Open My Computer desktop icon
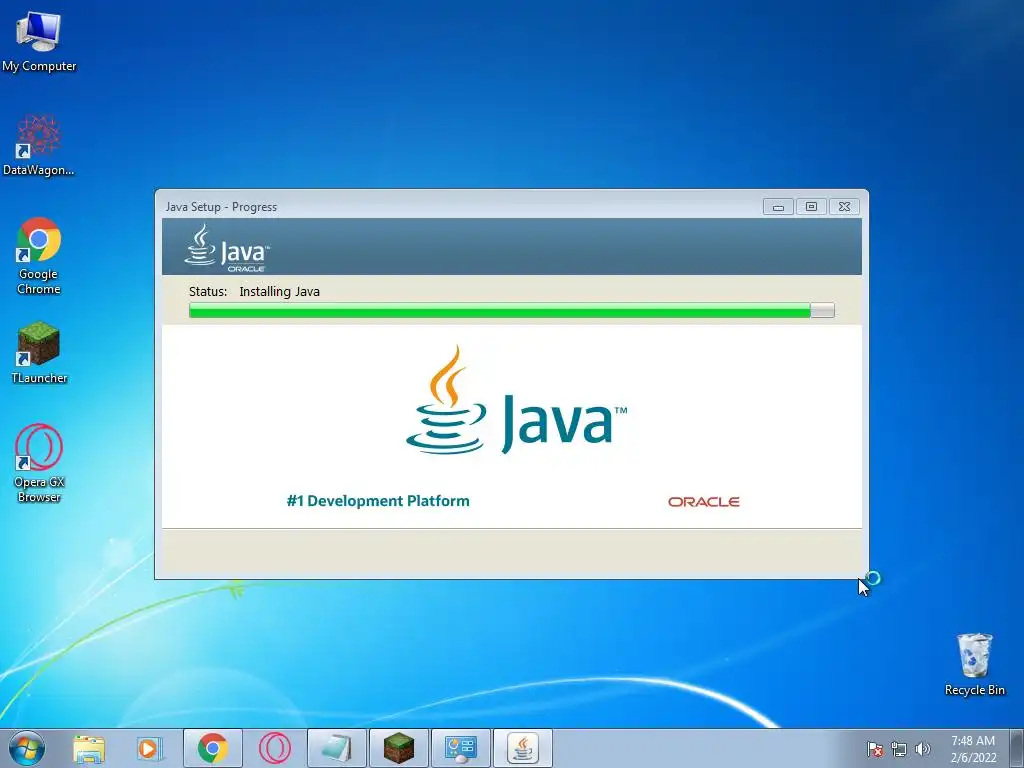This screenshot has height=768, width=1024. pos(39,42)
